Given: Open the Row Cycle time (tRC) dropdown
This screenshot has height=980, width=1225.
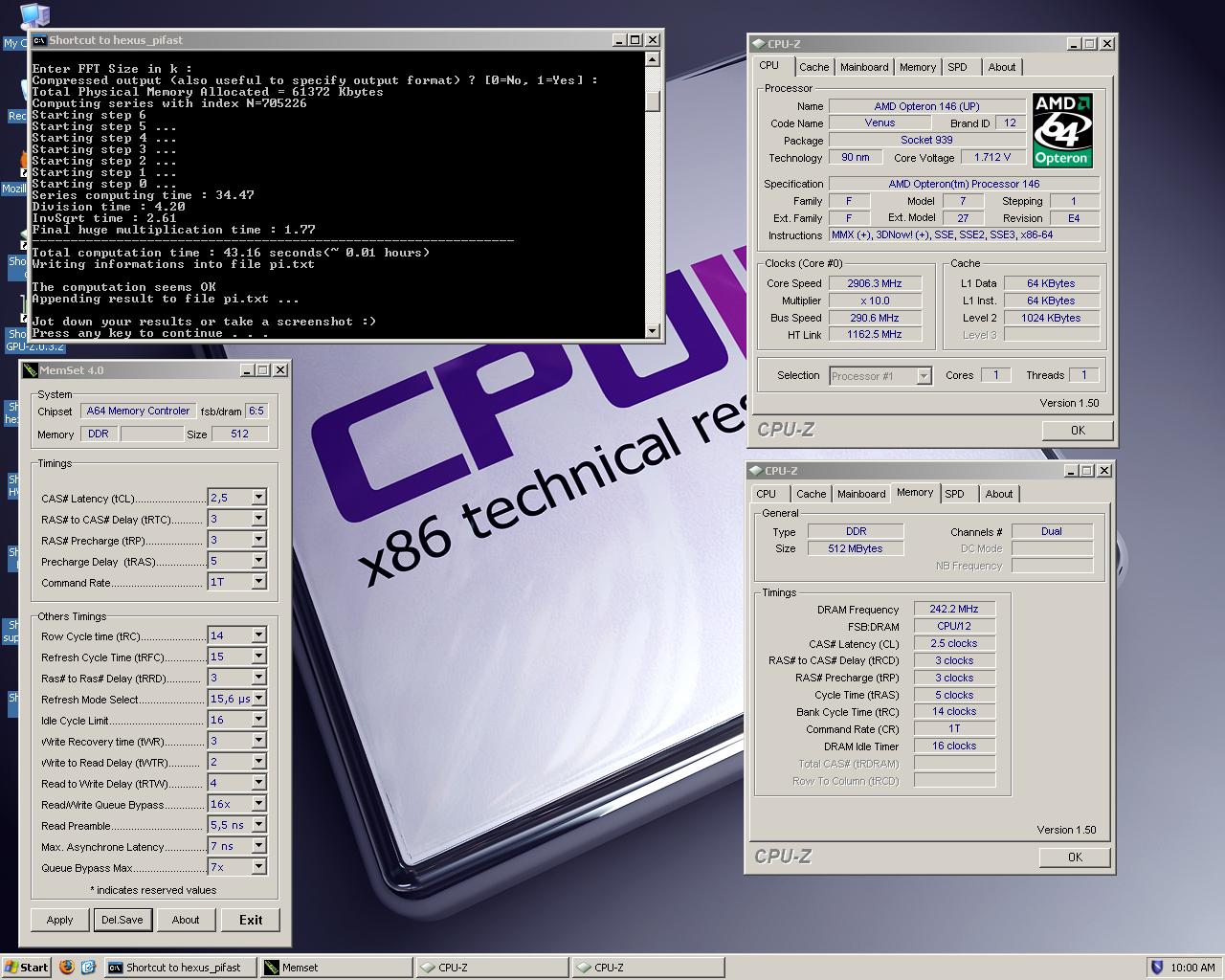Looking at the screenshot, I should 258,635.
